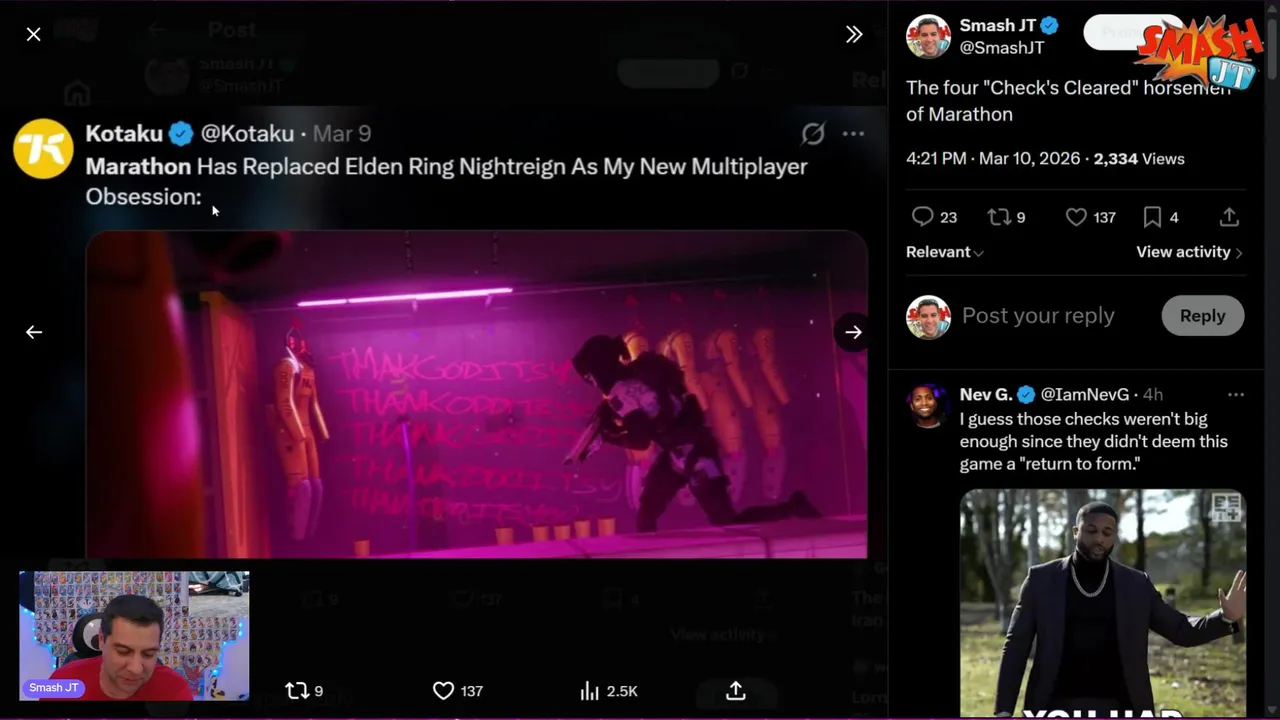Go to previous image arrow
The height and width of the screenshot is (720, 1280).
[34, 332]
